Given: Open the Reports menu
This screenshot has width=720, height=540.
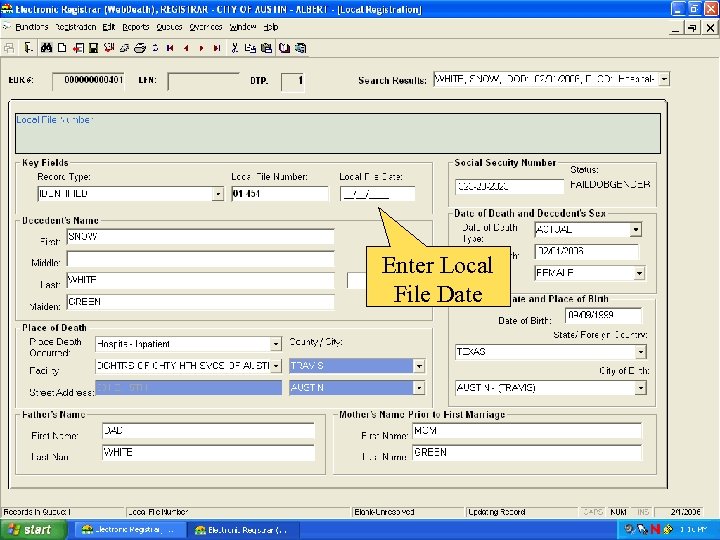Looking at the screenshot, I should click(x=135, y=26).
